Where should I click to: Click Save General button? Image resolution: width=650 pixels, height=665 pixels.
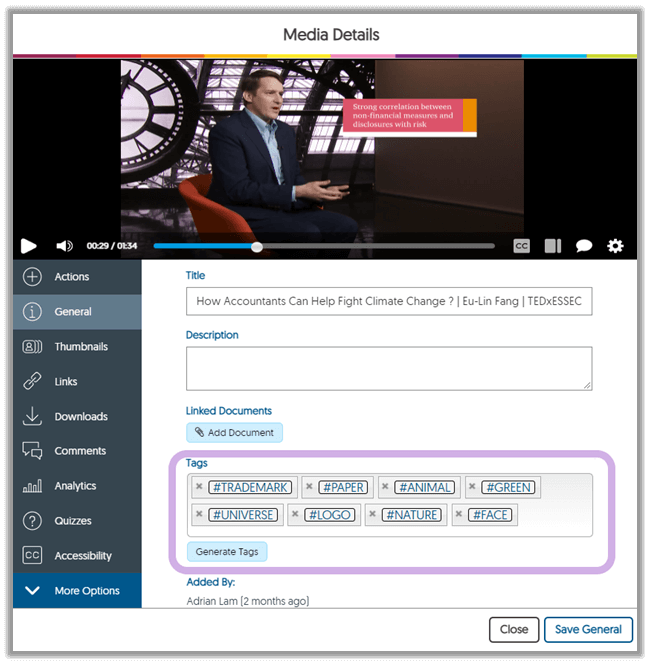coord(588,629)
